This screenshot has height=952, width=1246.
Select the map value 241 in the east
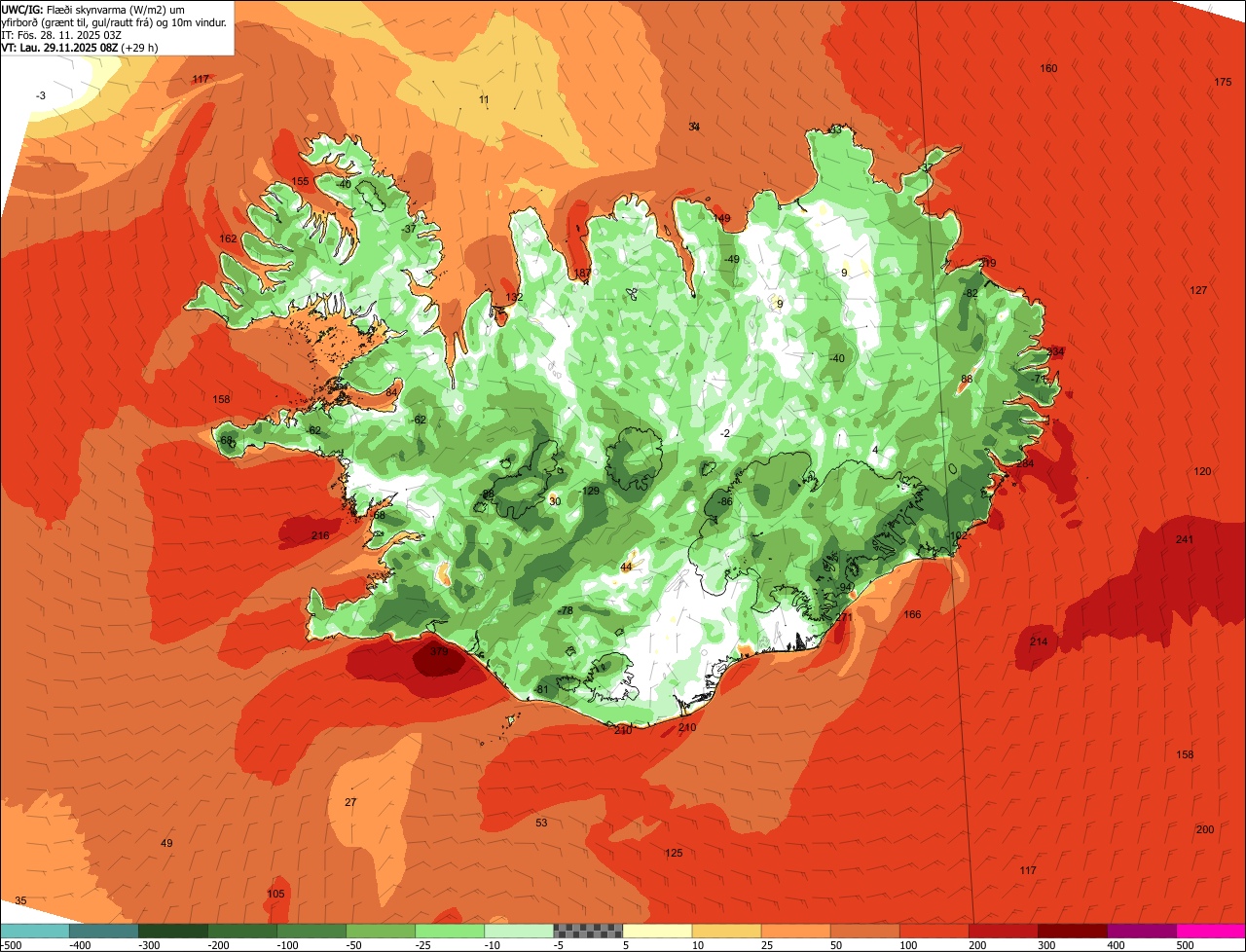tap(1184, 539)
